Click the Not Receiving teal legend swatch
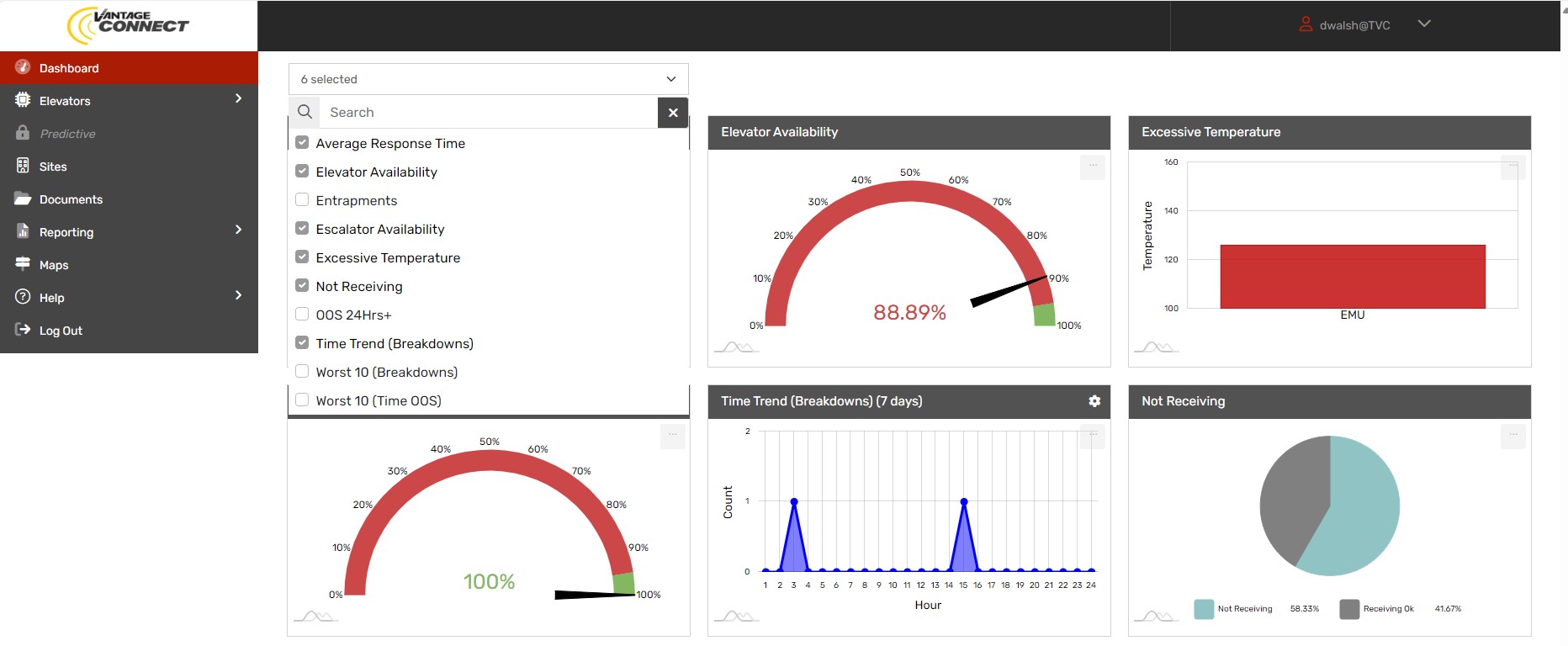The width and height of the screenshot is (1568, 646). (x=1204, y=609)
